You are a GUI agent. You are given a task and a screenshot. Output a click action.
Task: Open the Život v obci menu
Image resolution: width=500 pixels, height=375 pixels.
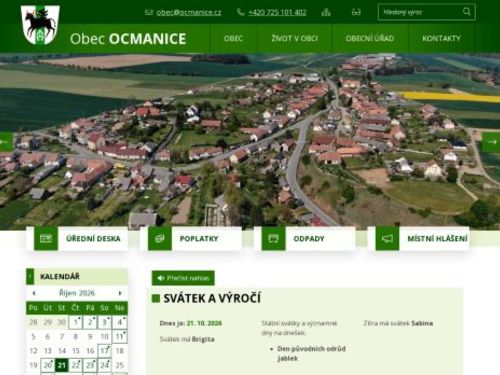point(294,38)
